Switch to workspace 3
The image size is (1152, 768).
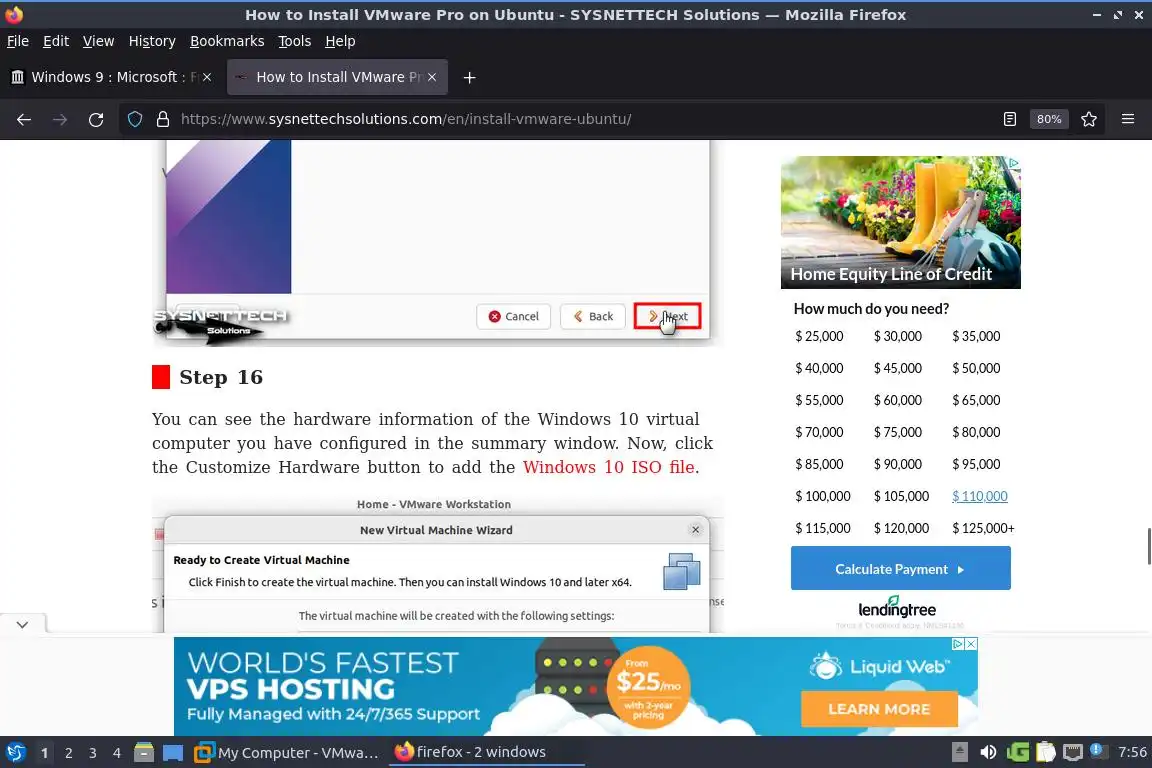pyautogui.click(x=93, y=753)
